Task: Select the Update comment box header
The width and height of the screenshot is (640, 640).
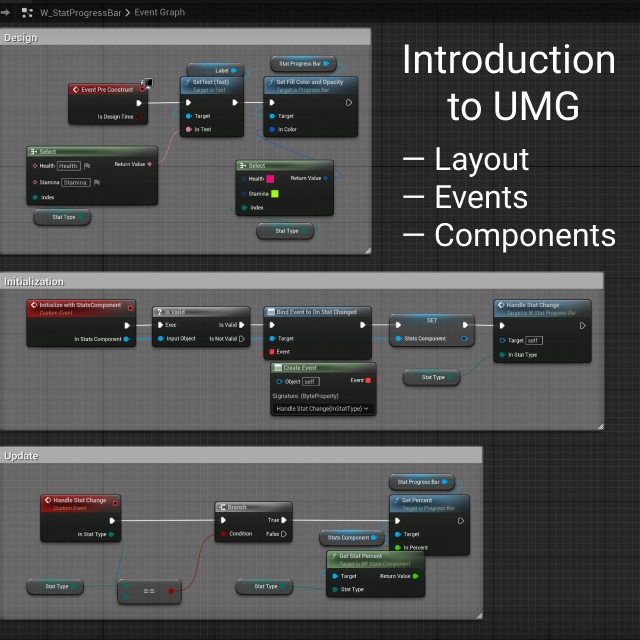Action: [x=241, y=456]
